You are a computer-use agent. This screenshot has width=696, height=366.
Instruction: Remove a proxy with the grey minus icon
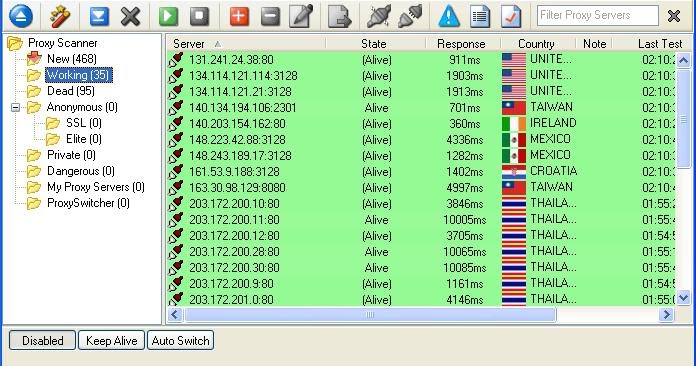pyautogui.click(x=270, y=16)
